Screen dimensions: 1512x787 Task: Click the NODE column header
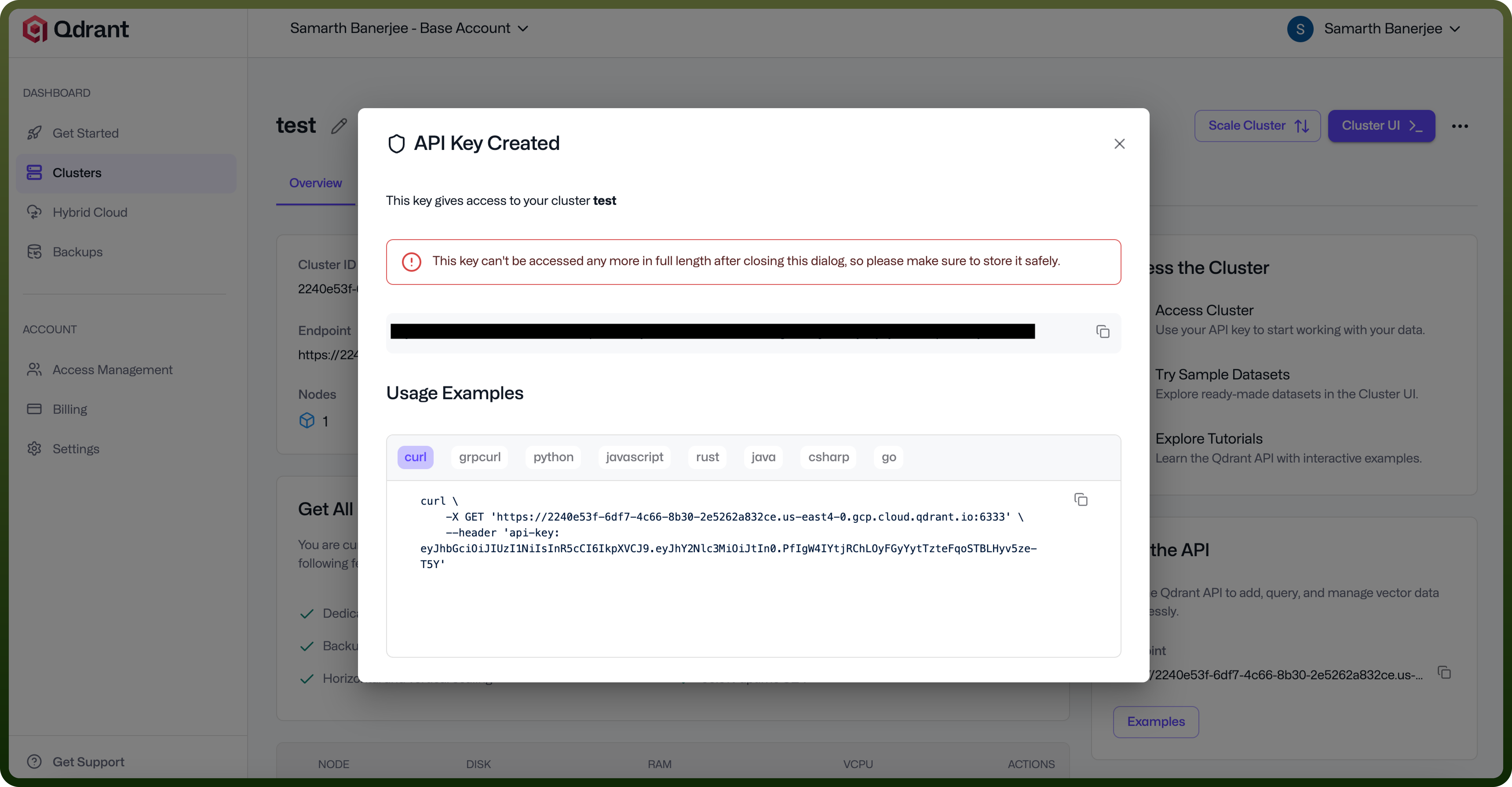coord(333,764)
